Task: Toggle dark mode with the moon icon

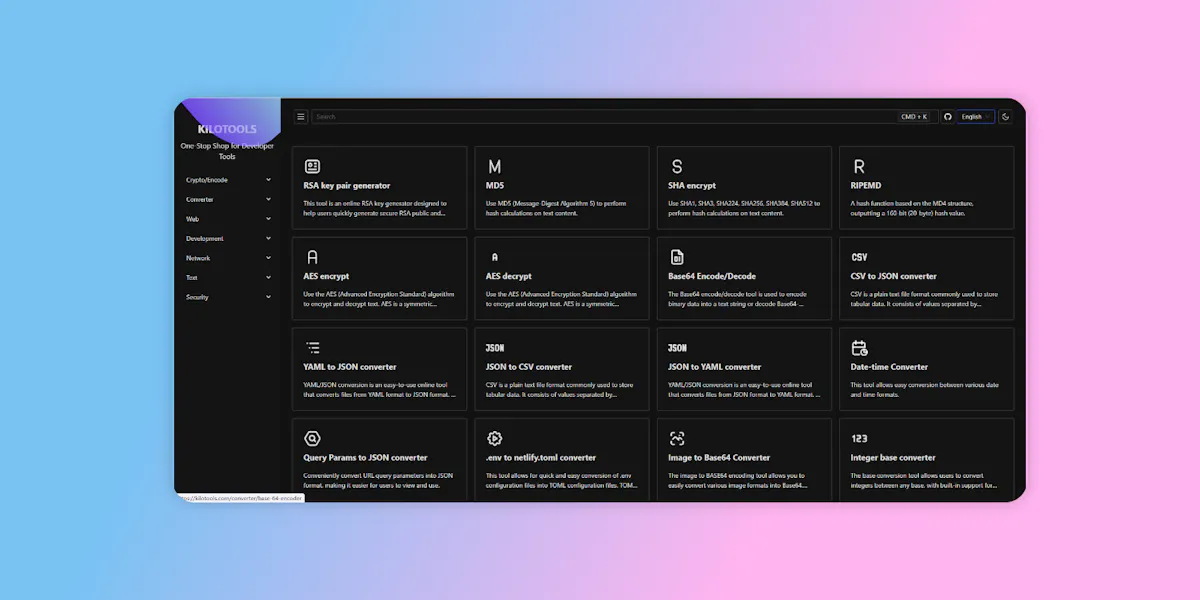Action: (x=1006, y=117)
